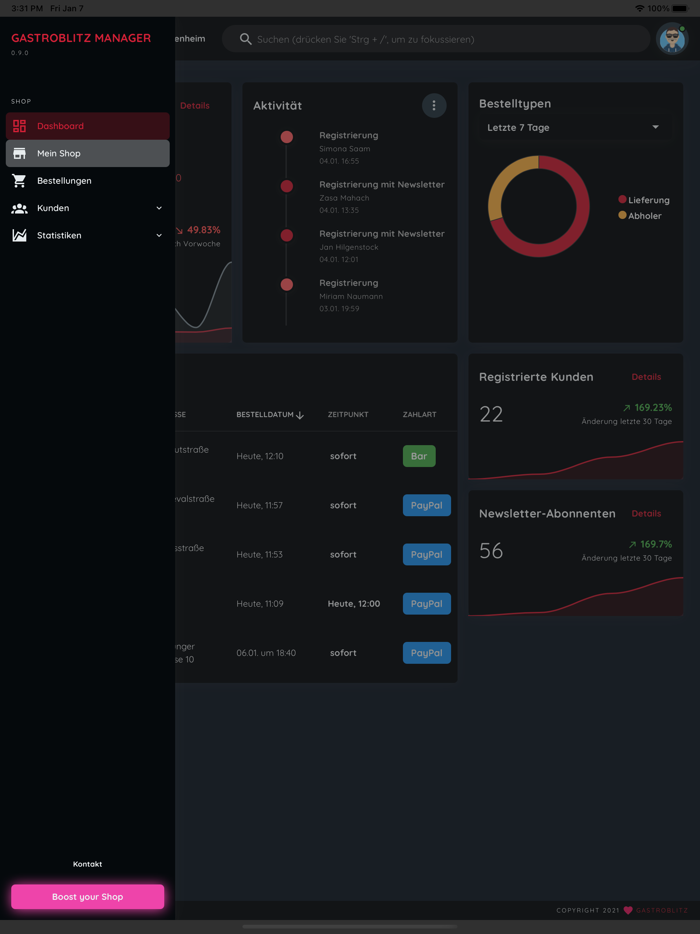700x934 pixels.
Task: Open Bestellungen in sidebar
Action: click(x=88, y=181)
